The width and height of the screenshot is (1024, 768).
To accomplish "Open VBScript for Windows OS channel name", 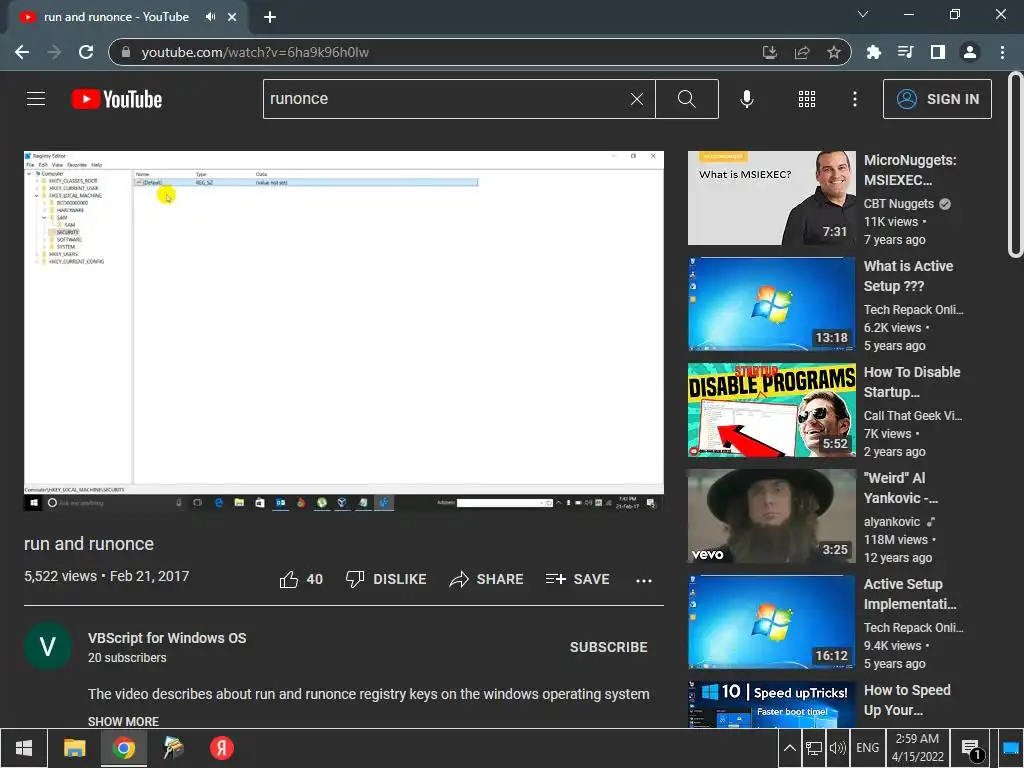I will tap(167, 638).
